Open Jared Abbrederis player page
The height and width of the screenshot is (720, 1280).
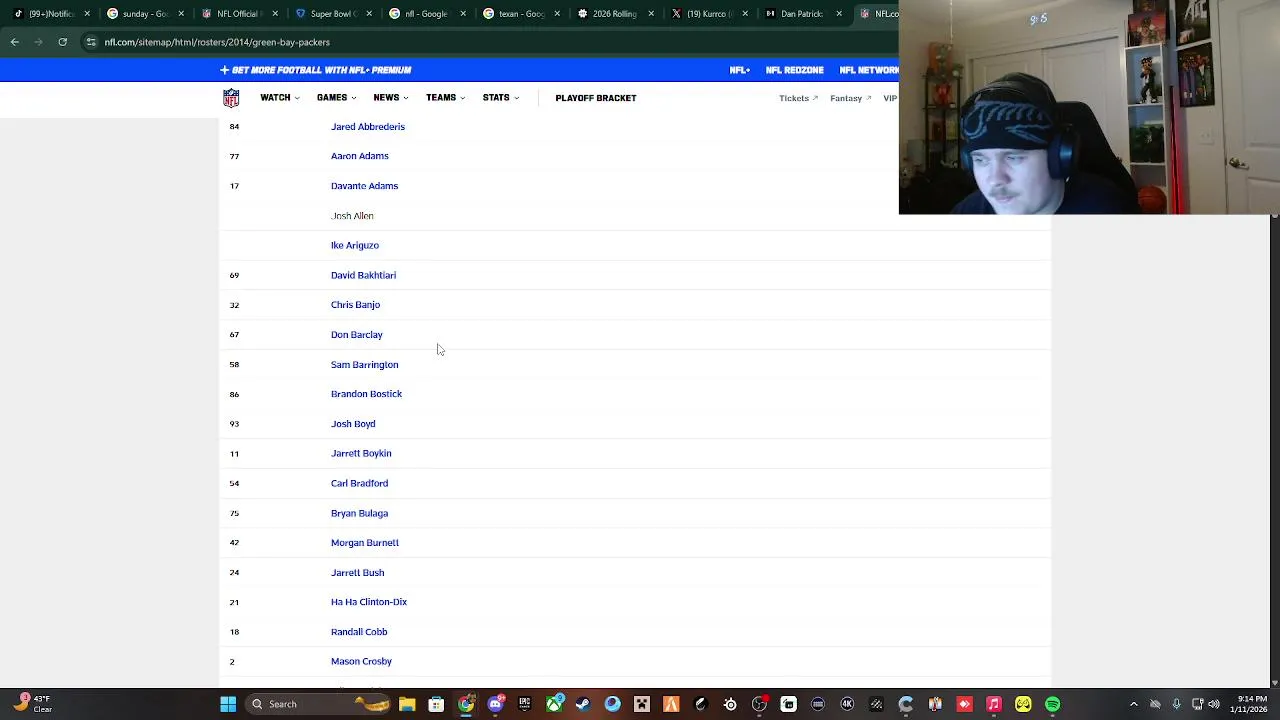pos(368,127)
